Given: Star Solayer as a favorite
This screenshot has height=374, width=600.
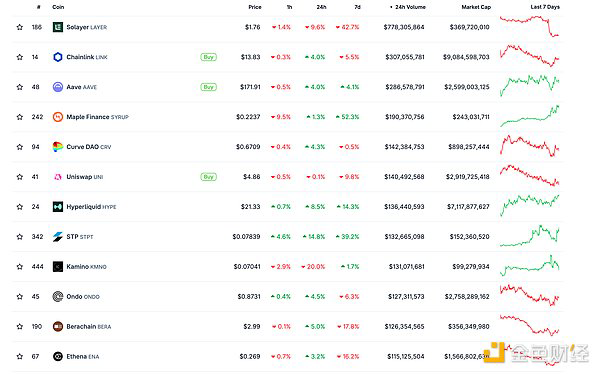Looking at the screenshot, I should (x=20, y=27).
